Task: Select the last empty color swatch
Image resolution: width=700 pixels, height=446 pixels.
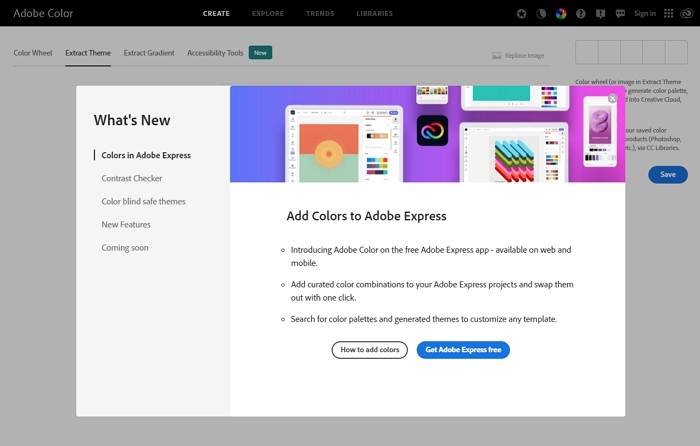Action: pyautogui.click(x=676, y=52)
